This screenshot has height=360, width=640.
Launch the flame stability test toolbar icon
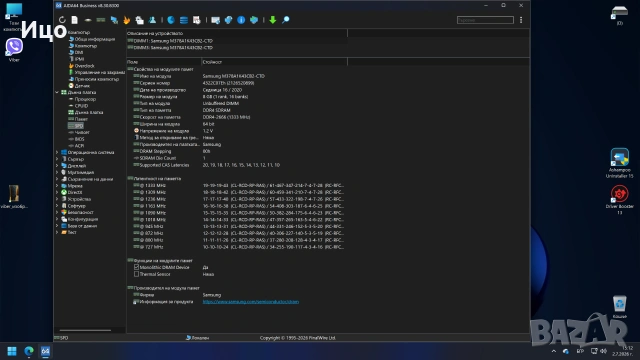click(x=127, y=20)
